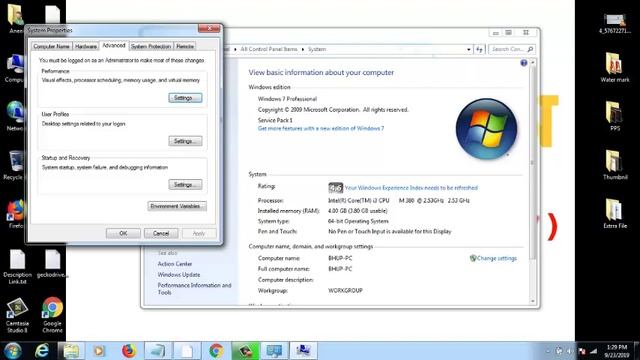Click the System window scrollbar down arrow

[x=533, y=301]
